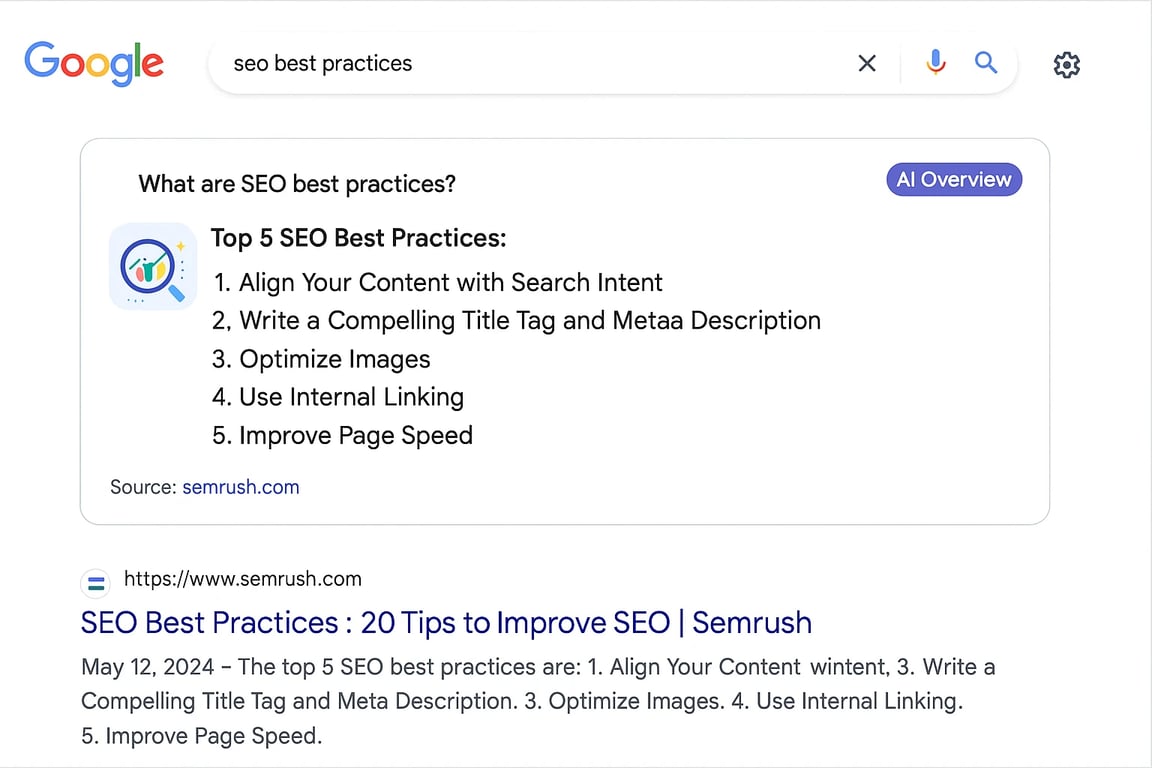This screenshot has height=768, width=1152.
Task: Open settings via the gear icon
Action: click(1067, 65)
